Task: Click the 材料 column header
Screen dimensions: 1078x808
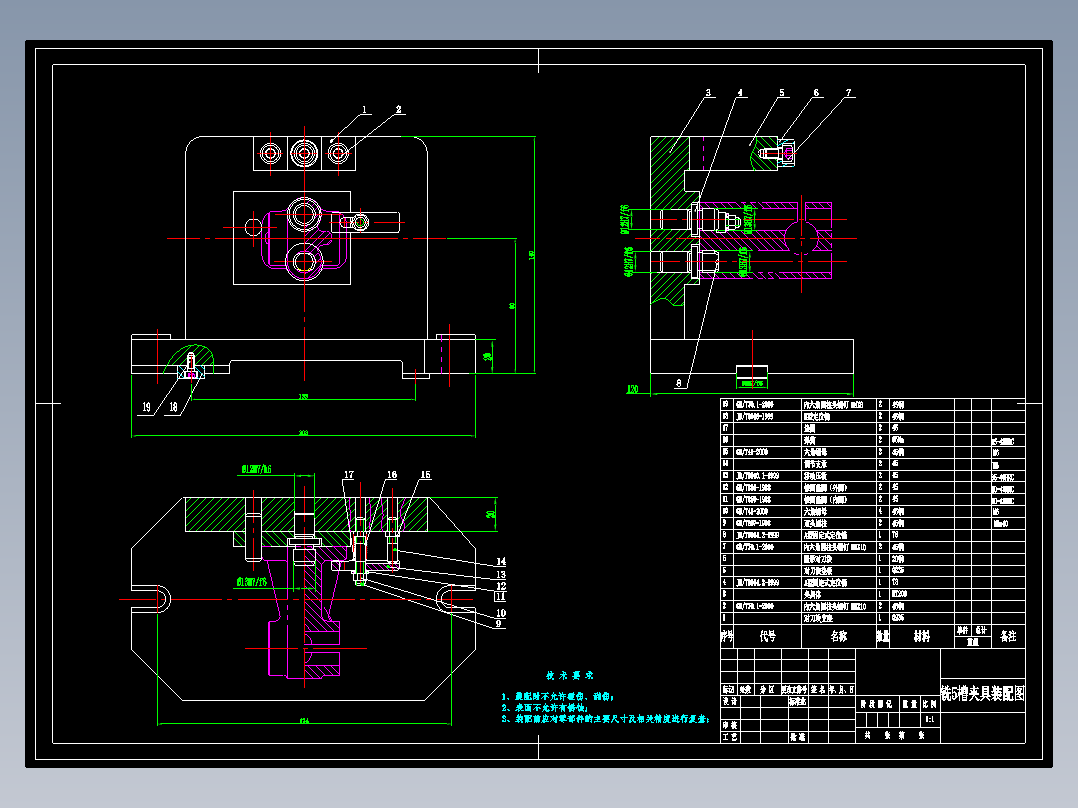Action: click(921, 636)
